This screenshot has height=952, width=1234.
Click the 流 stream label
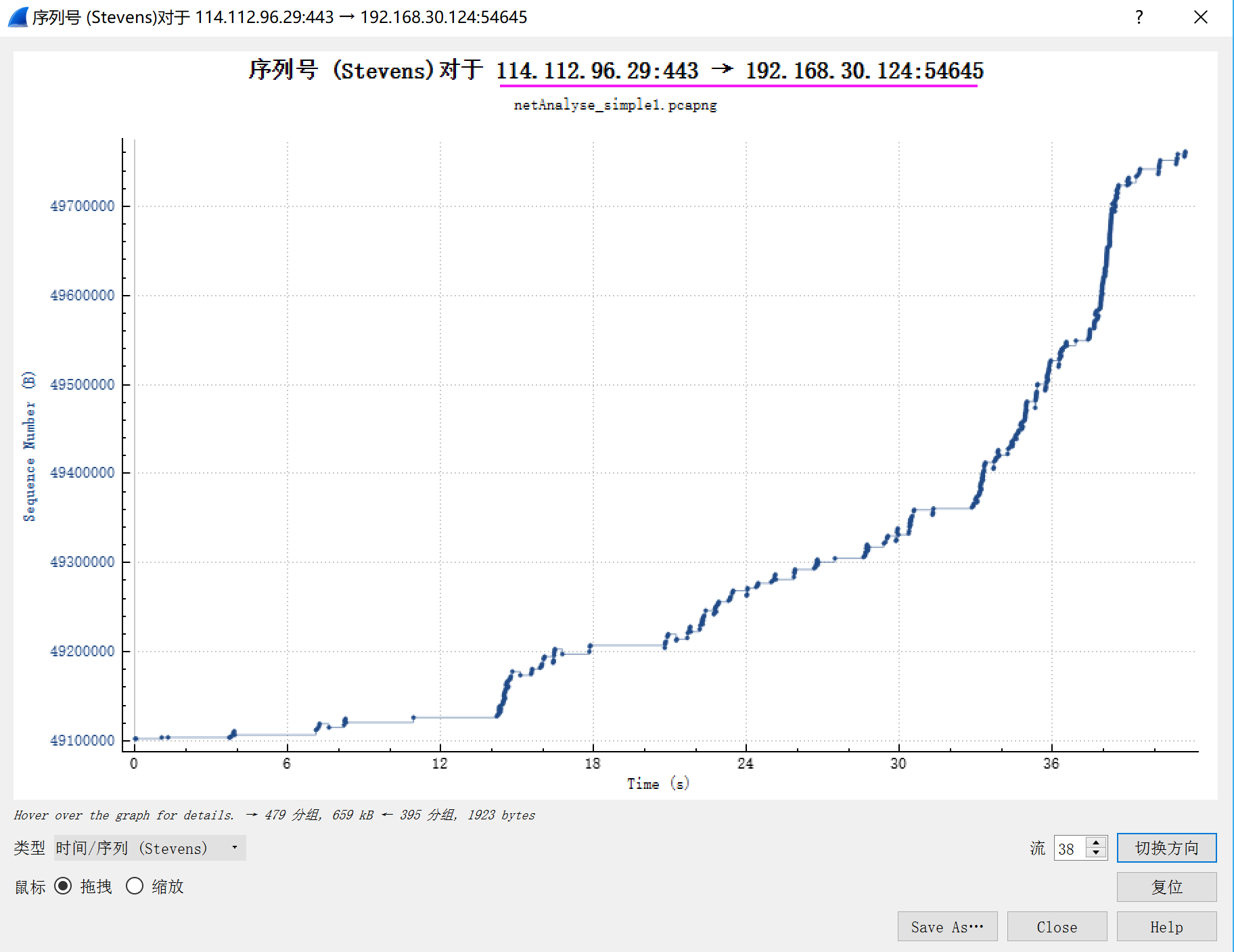point(1038,848)
